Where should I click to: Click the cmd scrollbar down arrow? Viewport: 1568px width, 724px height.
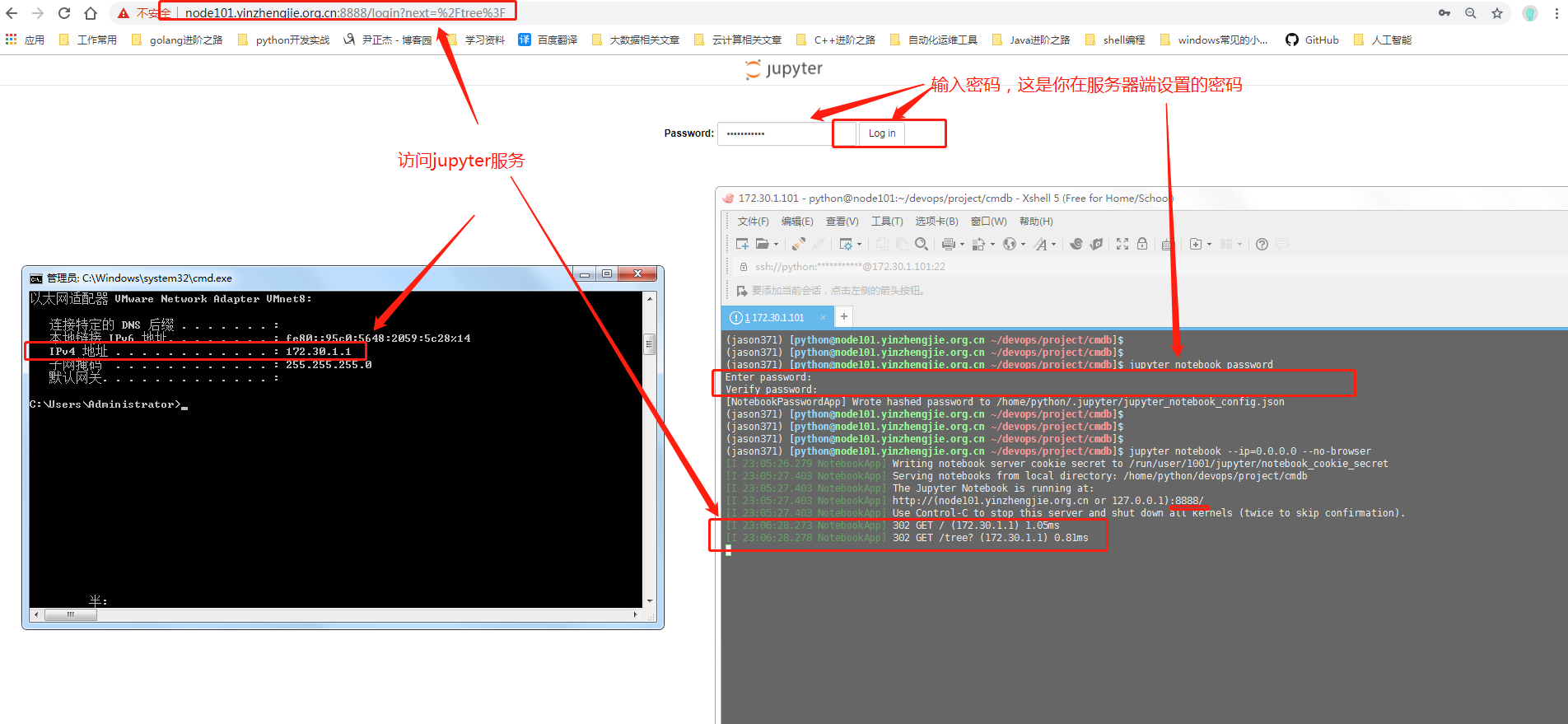(x=650, y=601)
